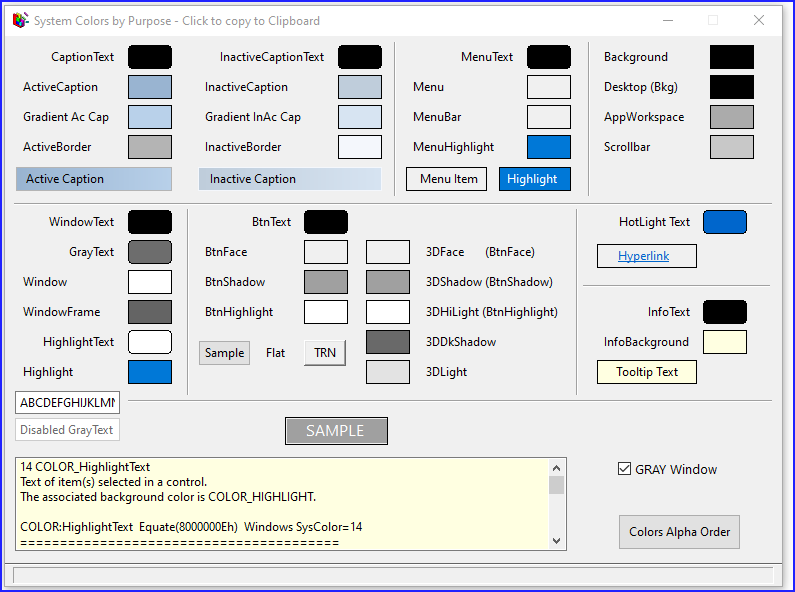Viewport: 795px width, 592px height.
Task: Click the InfoBackground pale yellow swatch
Action: (x=725, y=342)
